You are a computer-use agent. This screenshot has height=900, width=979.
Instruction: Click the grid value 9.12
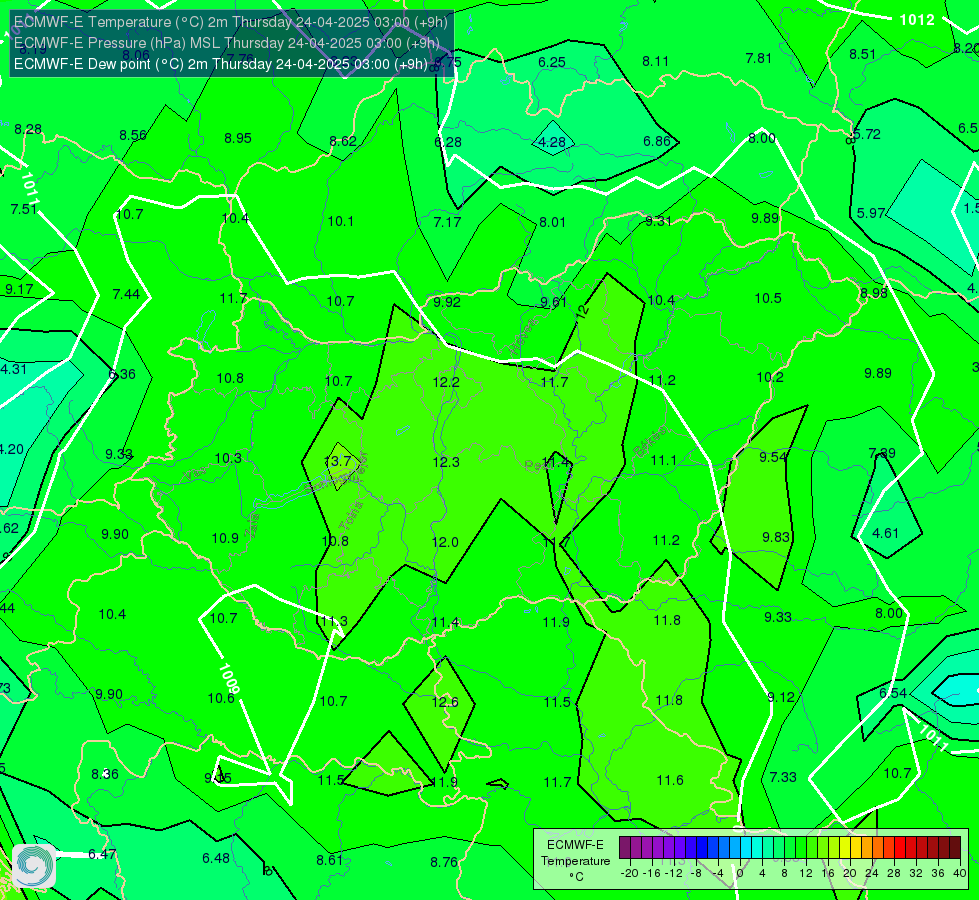780,696
